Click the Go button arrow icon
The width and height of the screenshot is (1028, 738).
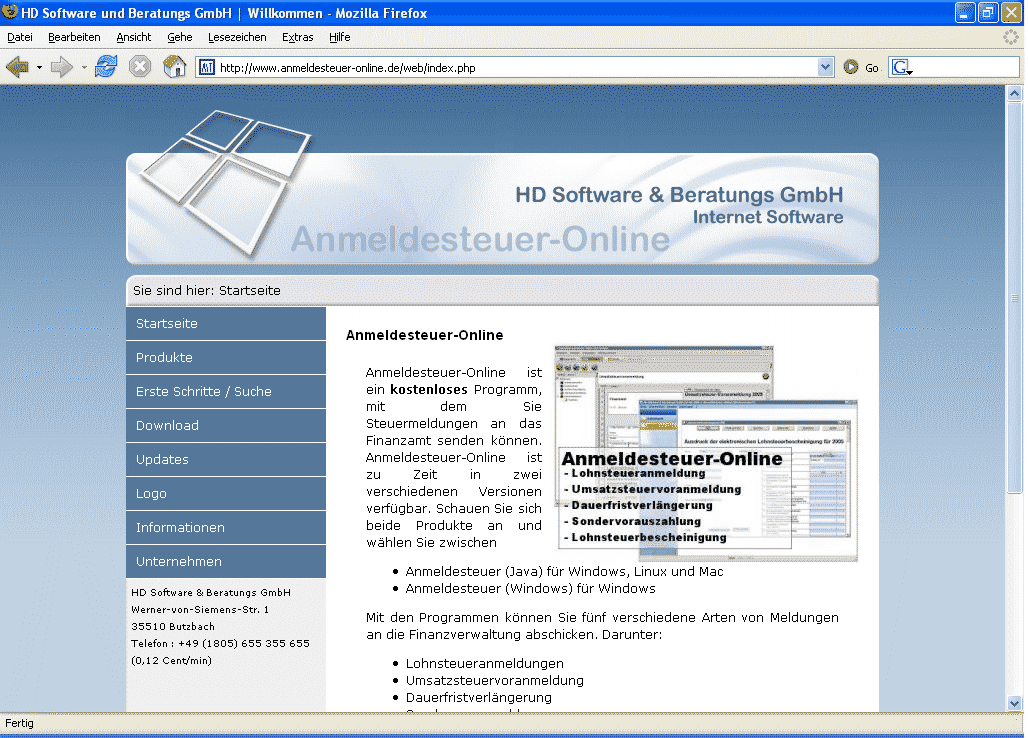point(851,67)
